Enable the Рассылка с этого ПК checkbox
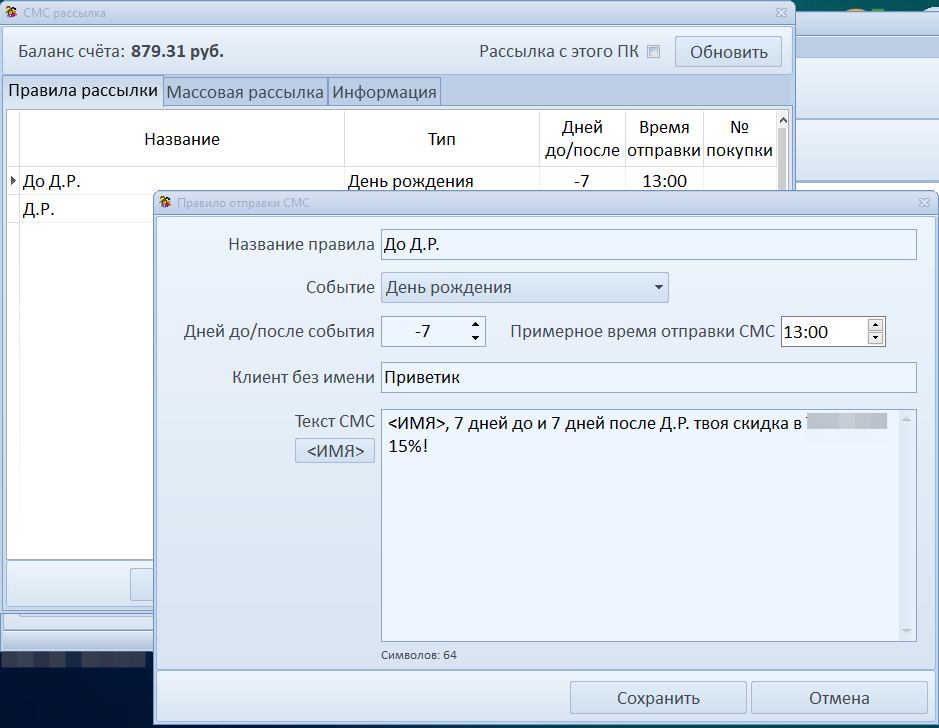 pyautogui.click(x=654, y=52)
